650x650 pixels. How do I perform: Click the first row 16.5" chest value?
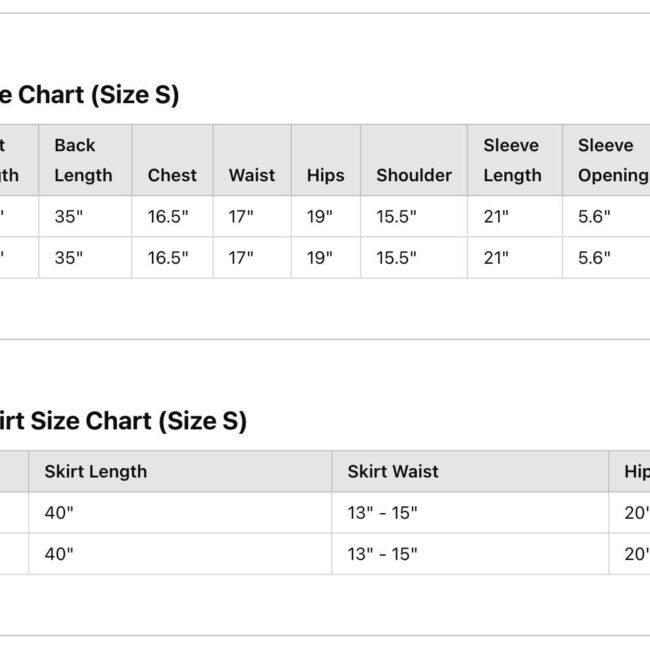point(168,216)
